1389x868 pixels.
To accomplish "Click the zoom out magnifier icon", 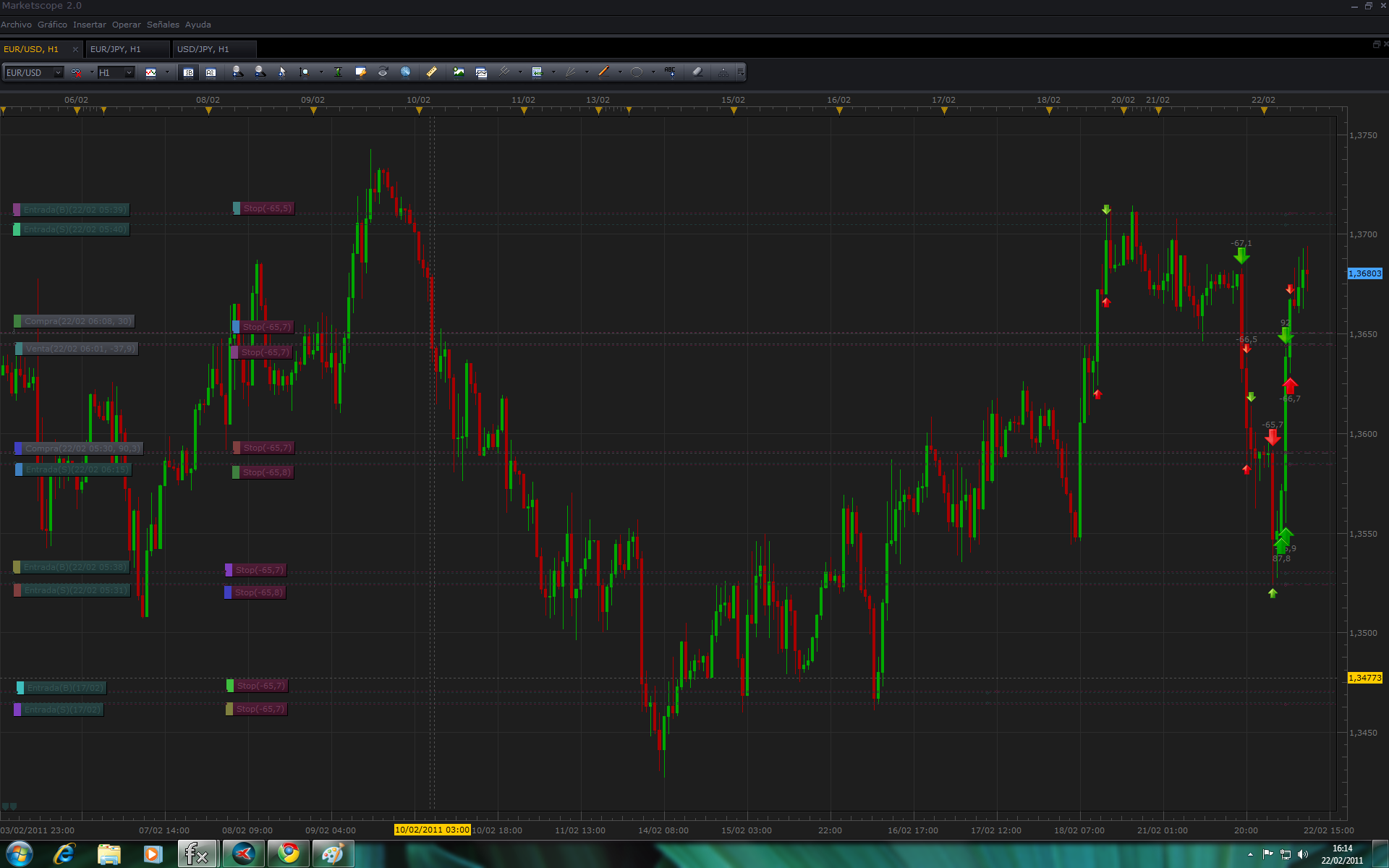I will point(260,72).
